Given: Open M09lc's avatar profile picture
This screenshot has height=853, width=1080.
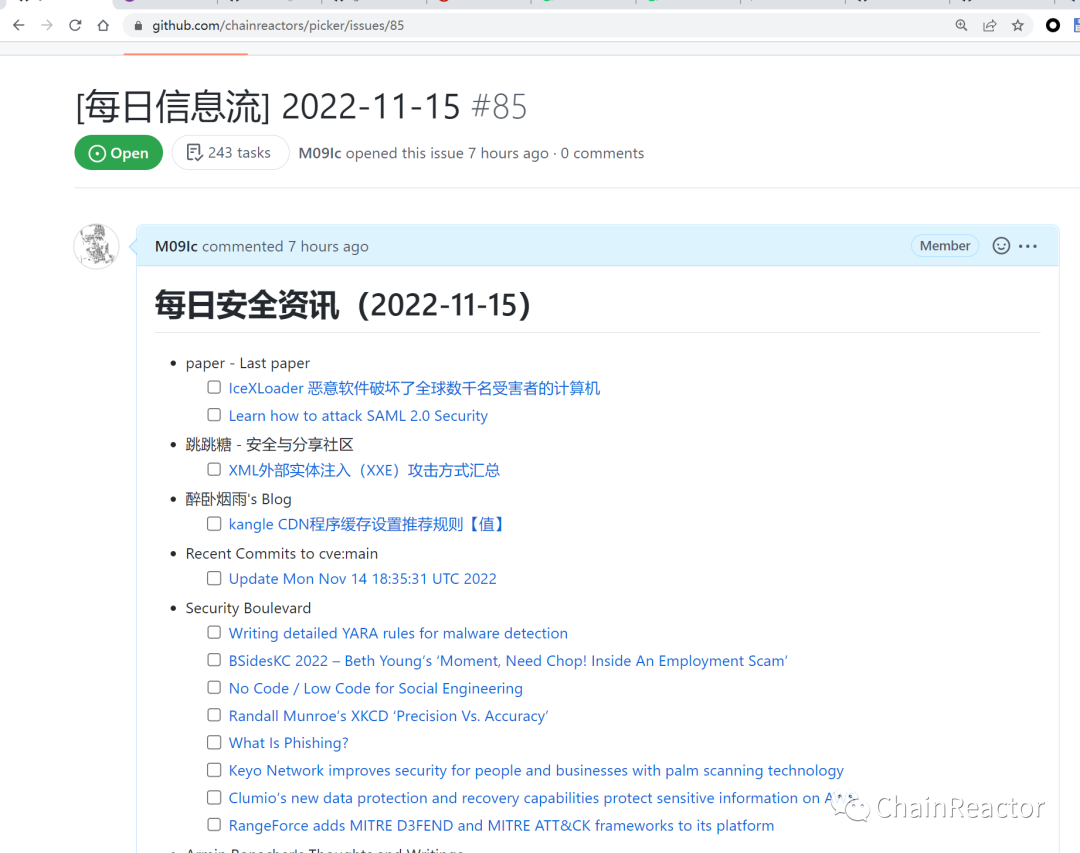Looking at the screenshot, I should pyautogui.click(x=96, y=246).
